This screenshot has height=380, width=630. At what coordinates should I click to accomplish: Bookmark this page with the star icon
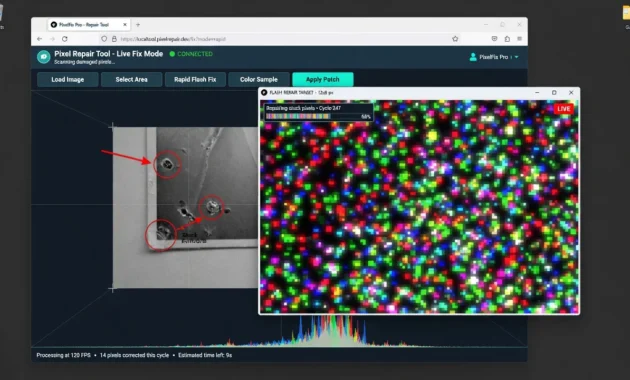click(455, 39)
